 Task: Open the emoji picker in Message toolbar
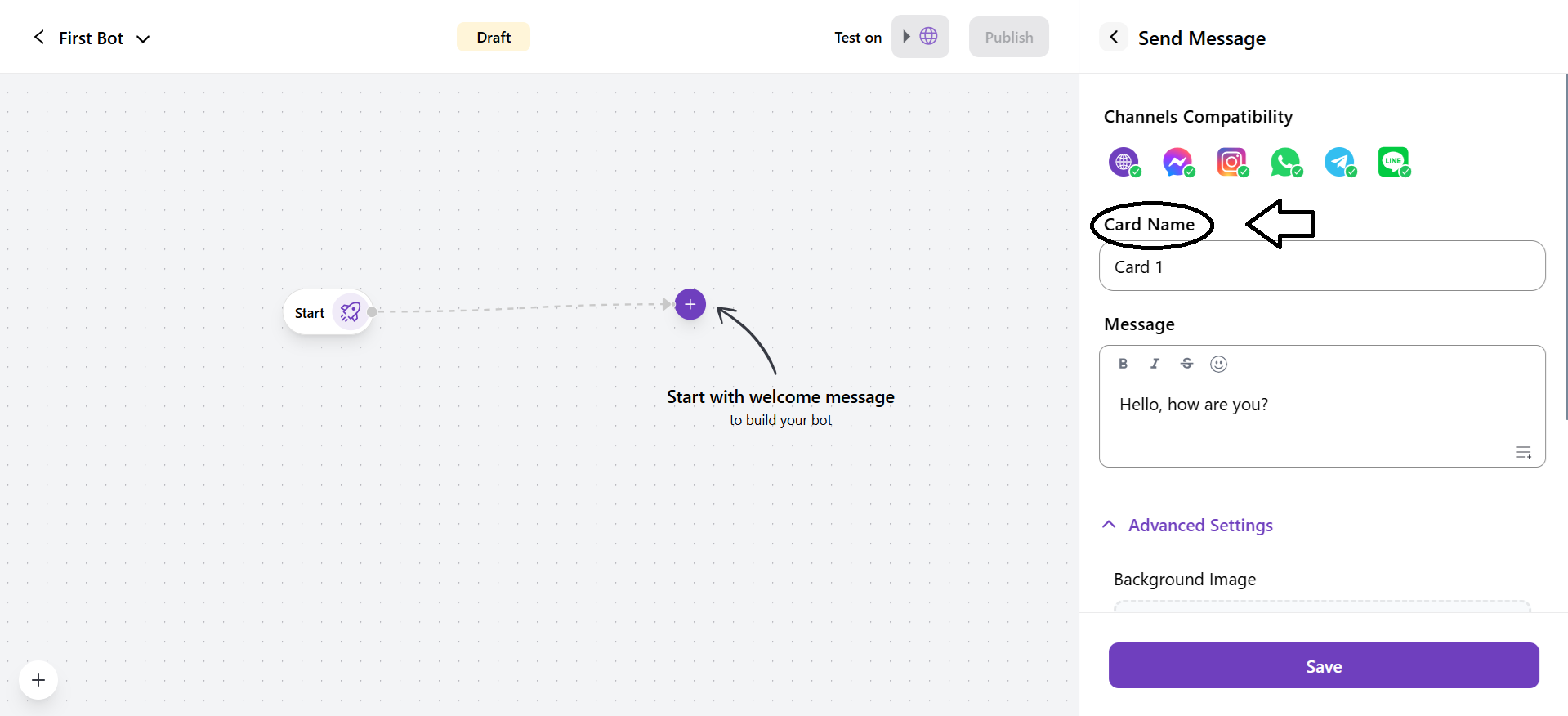pos(1218,364)
